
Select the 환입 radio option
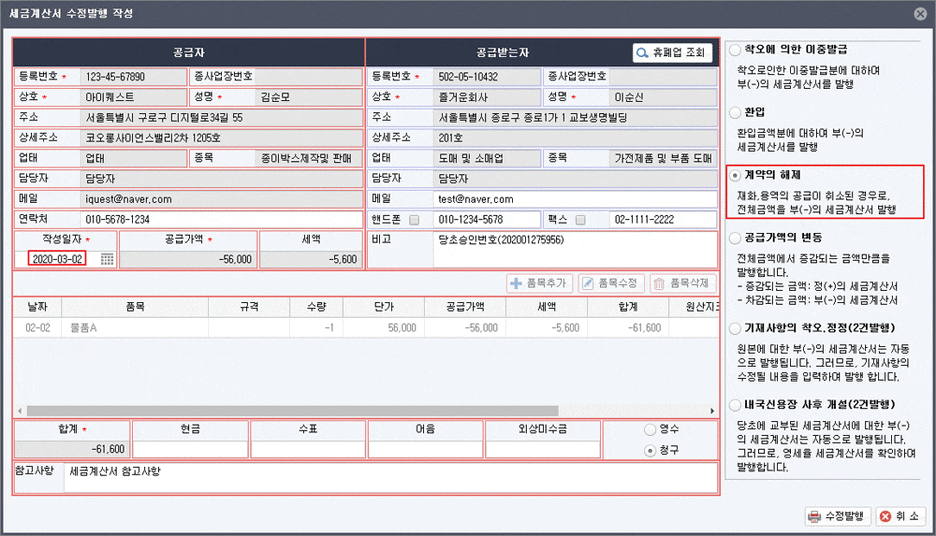[x=735, y=112]
